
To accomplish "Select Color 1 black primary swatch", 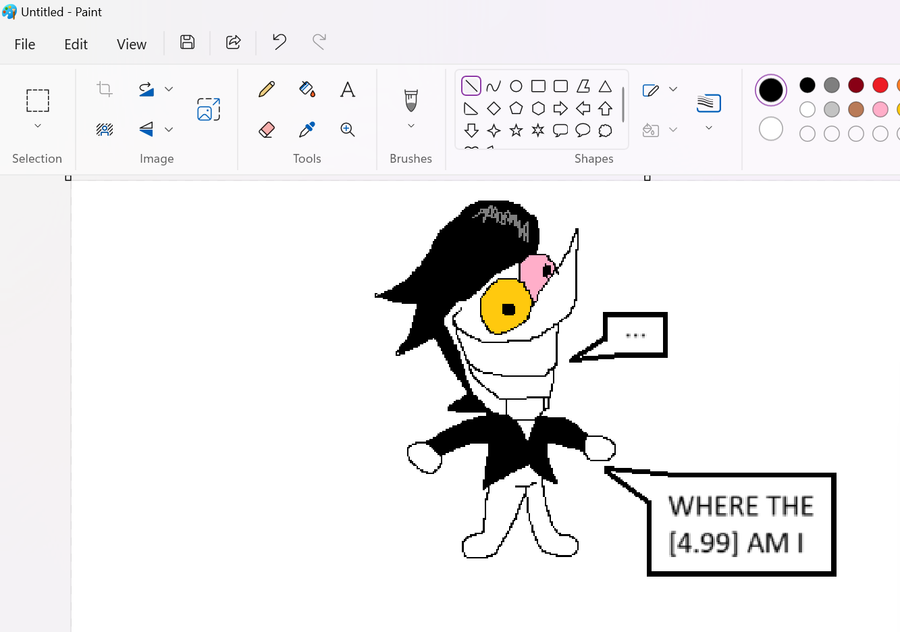I will point(771,90).
